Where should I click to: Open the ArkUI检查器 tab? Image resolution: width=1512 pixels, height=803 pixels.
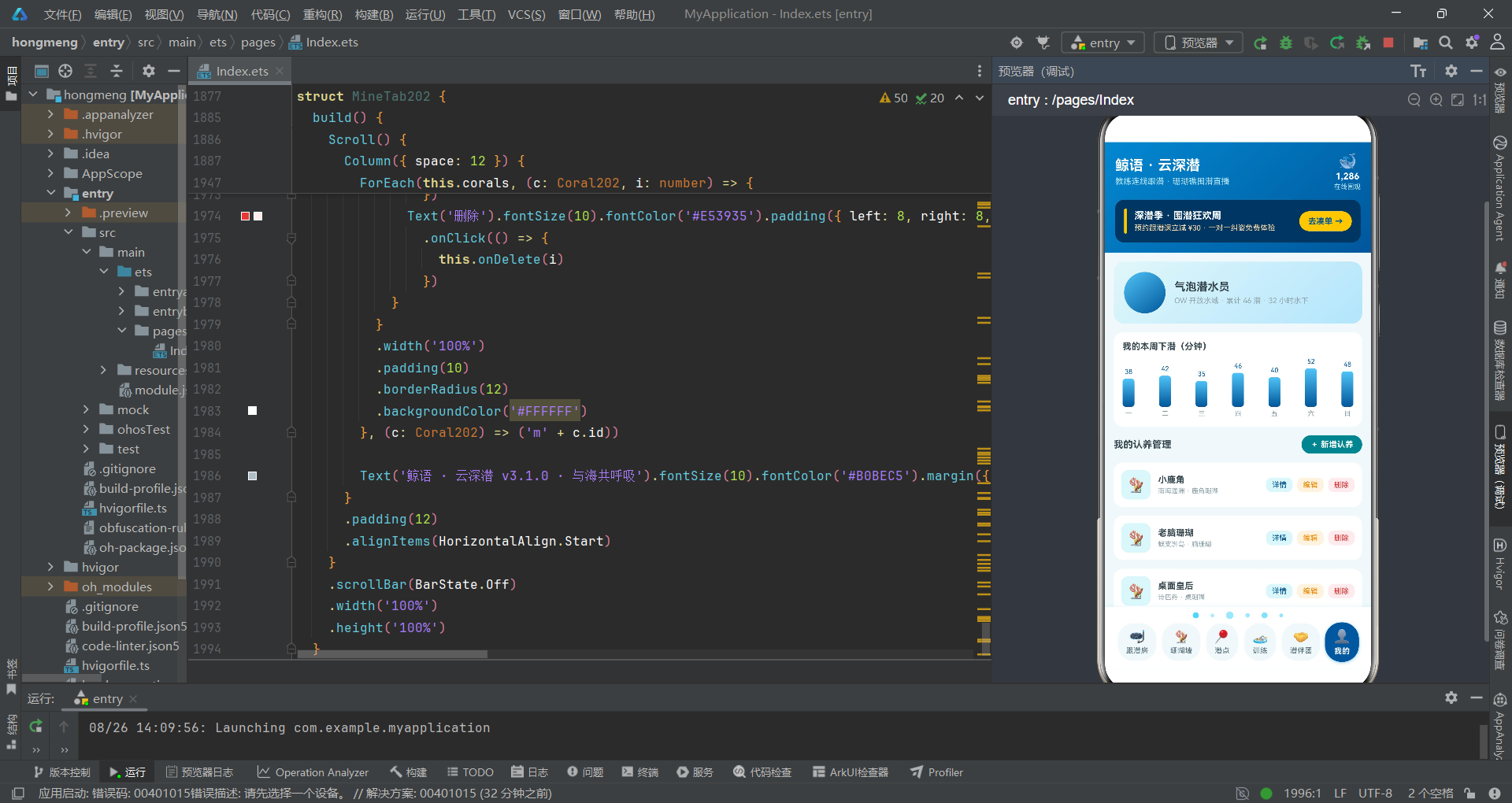click(850, 772)
